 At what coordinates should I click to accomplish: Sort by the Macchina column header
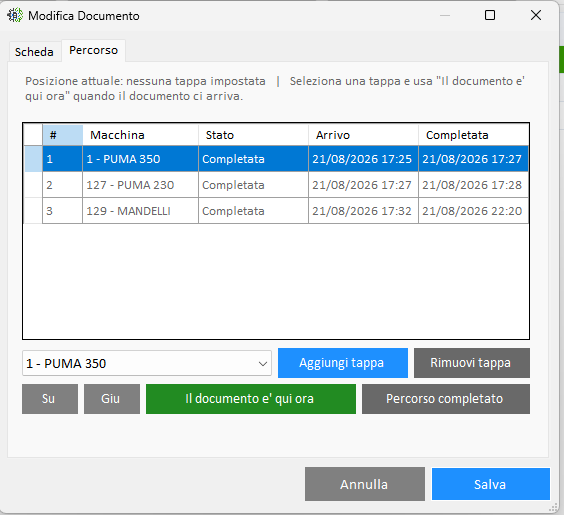140,135
